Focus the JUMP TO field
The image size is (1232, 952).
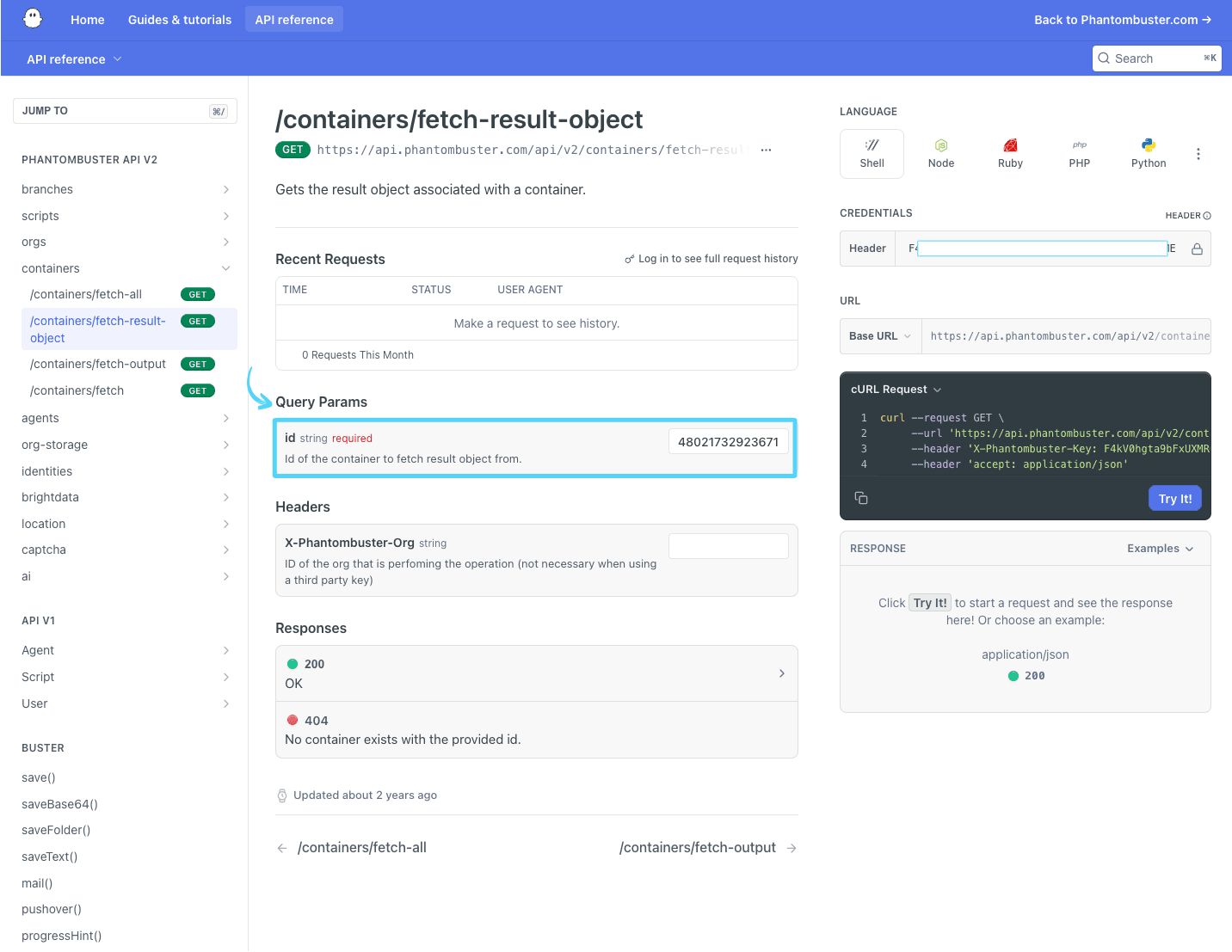tap(125, 111)
